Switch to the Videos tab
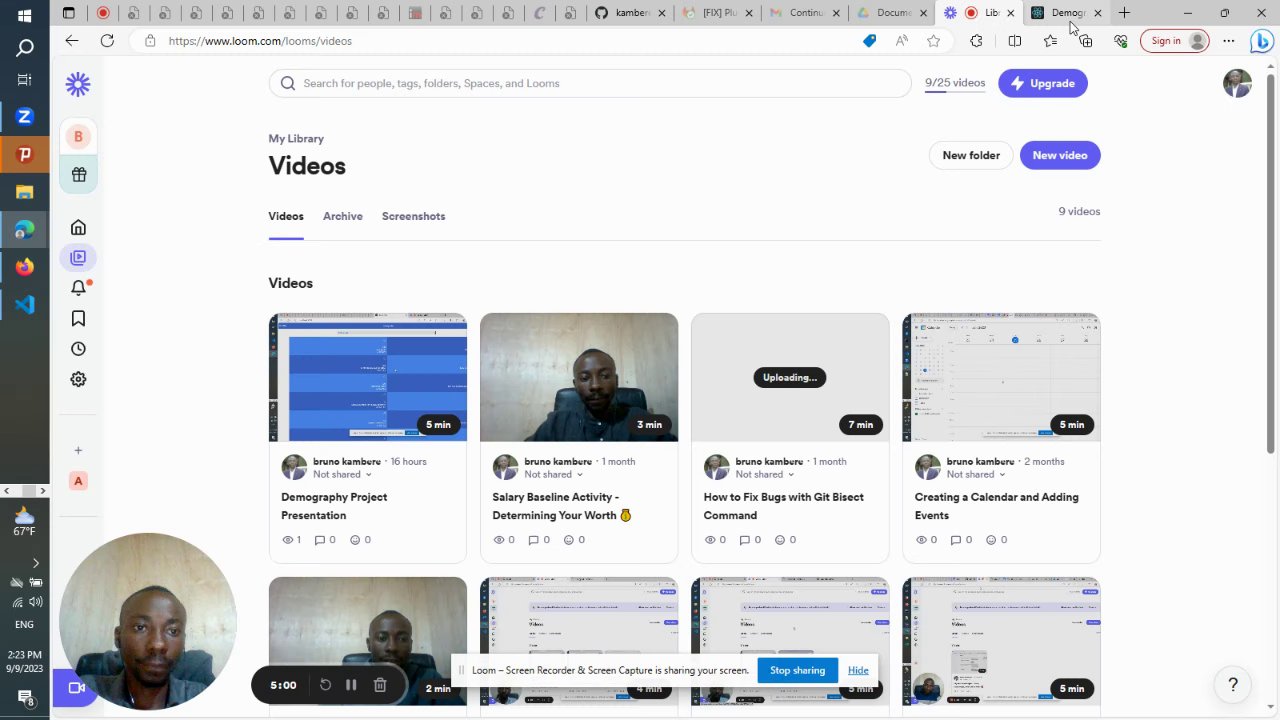 [x=286, y=216]
